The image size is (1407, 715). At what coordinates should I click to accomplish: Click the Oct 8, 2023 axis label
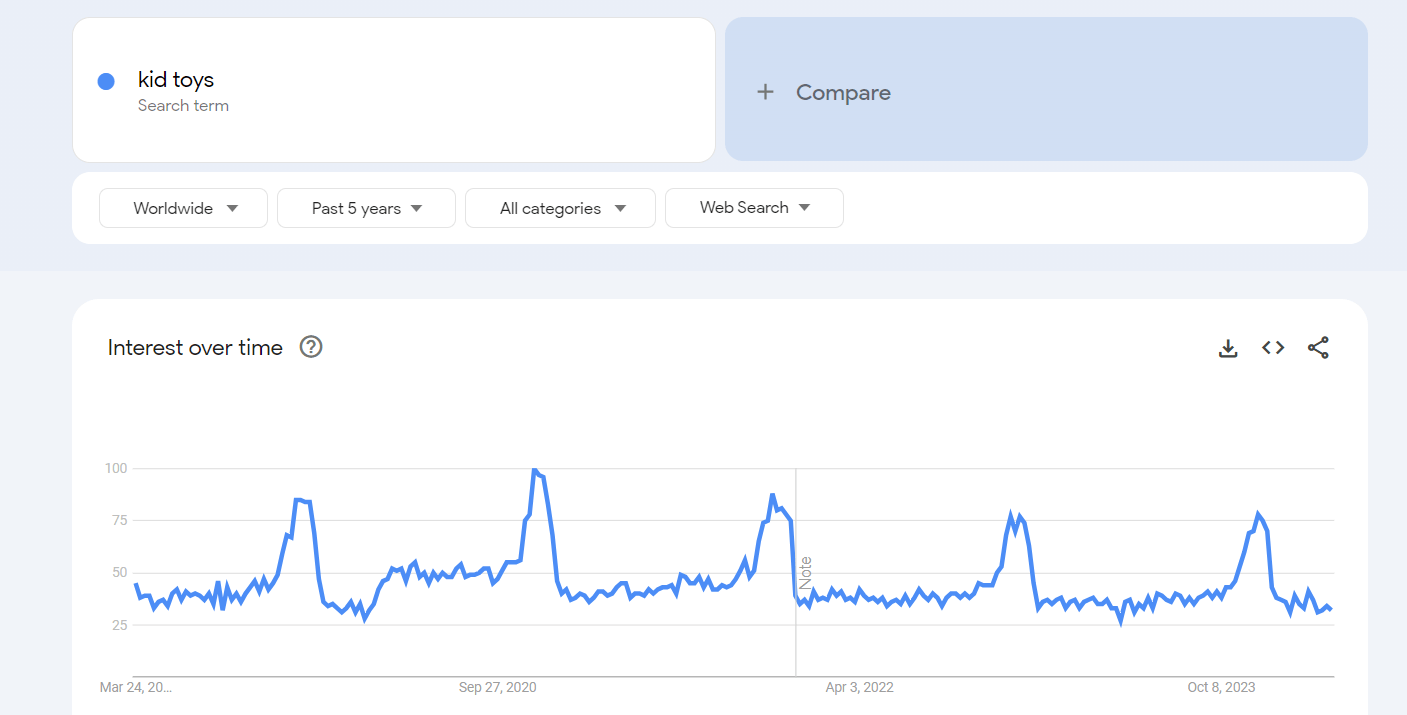[1221, 687]
